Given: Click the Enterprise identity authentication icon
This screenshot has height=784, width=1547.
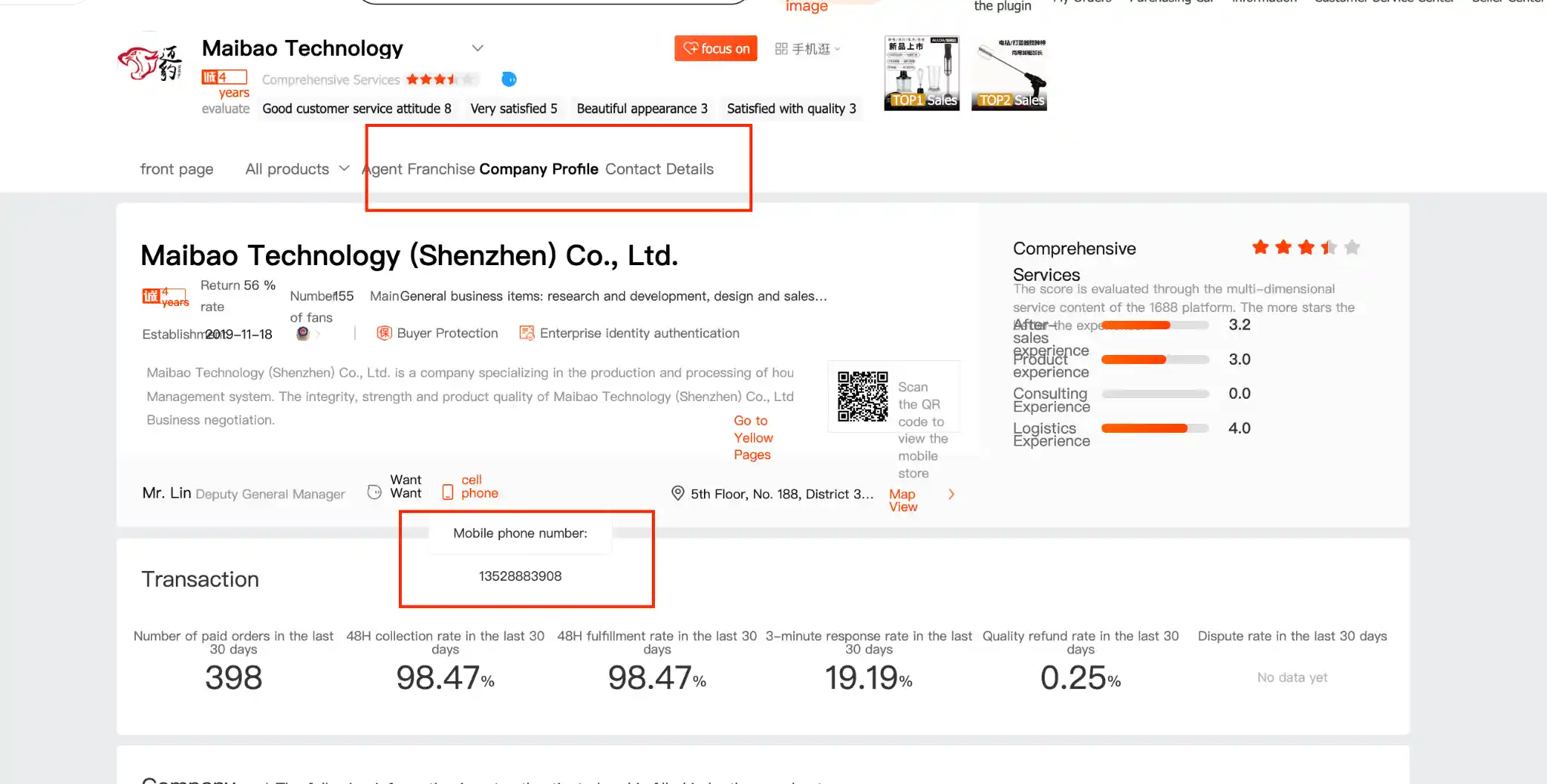Looking at the screenshot, I should point(526,333).
